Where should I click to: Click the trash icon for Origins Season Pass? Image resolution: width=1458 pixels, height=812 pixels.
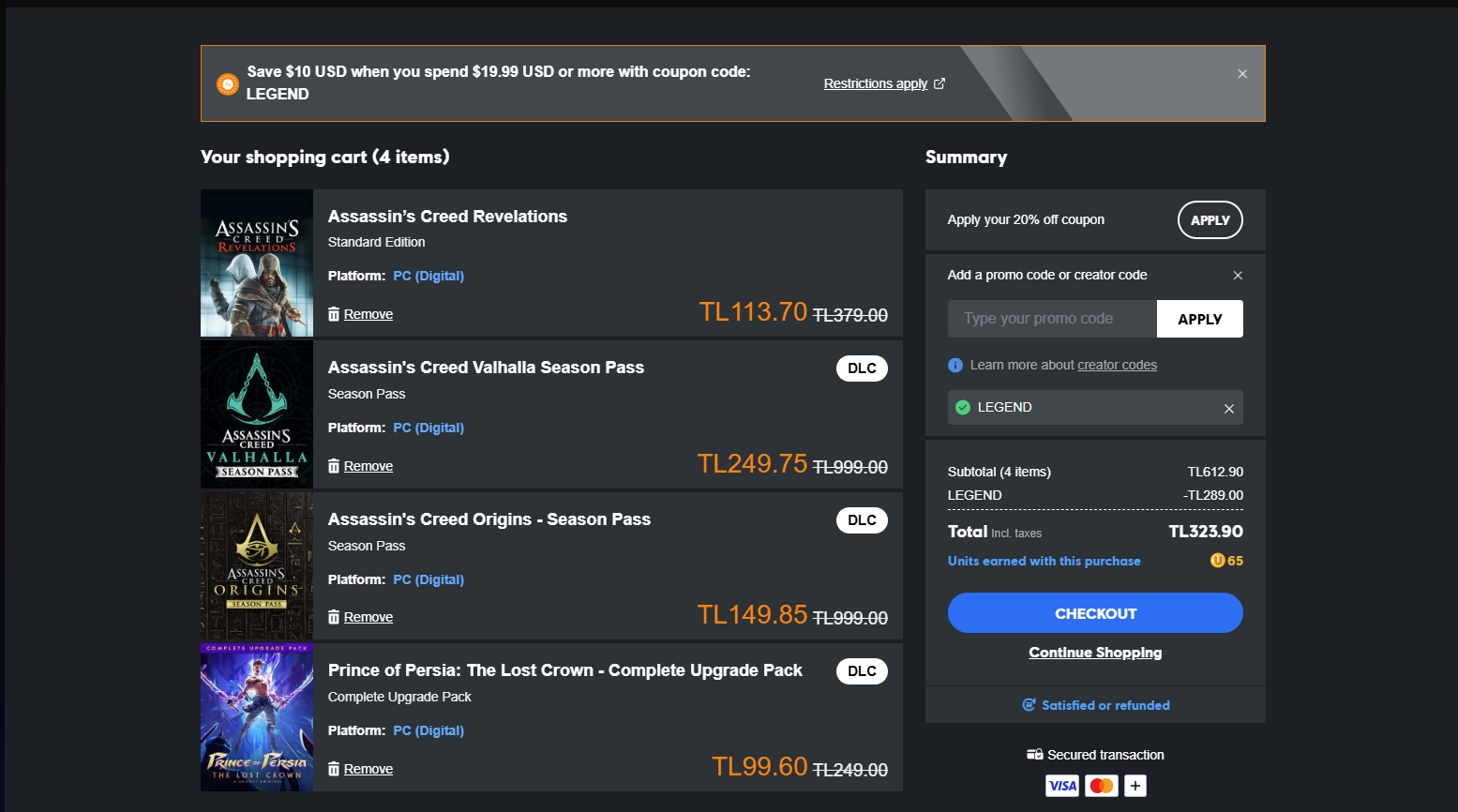[x=334, y=617]
